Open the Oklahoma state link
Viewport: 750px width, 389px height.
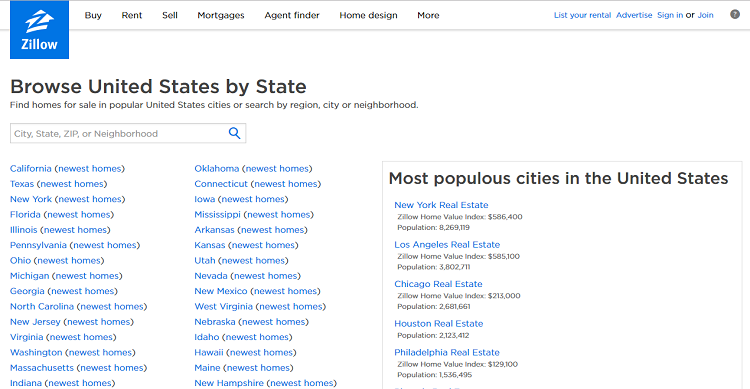click(217, 168)
